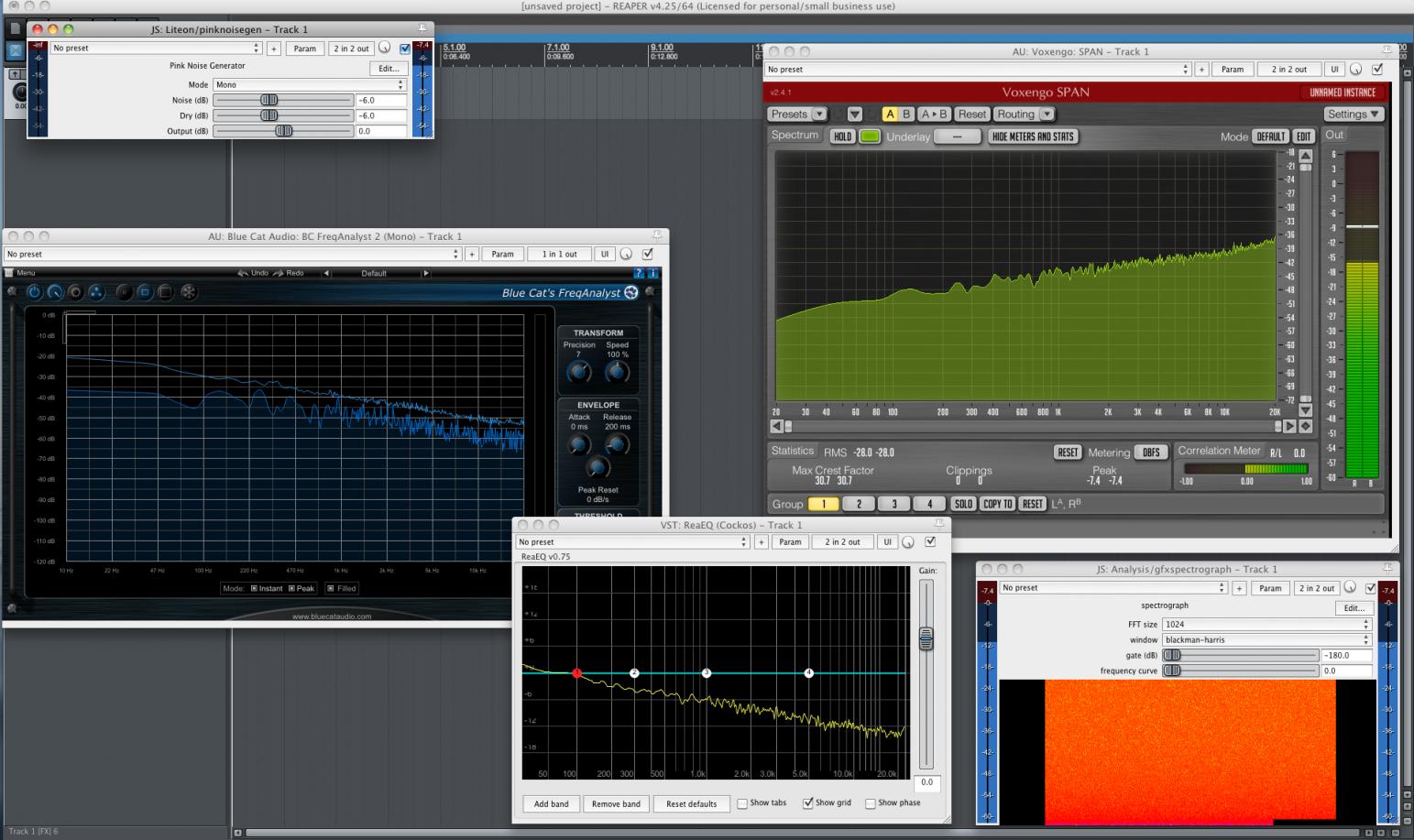Click the three-dots icon in FreqAnalyst toolbar
This screenshot has height=840, width=1414.
96,292
